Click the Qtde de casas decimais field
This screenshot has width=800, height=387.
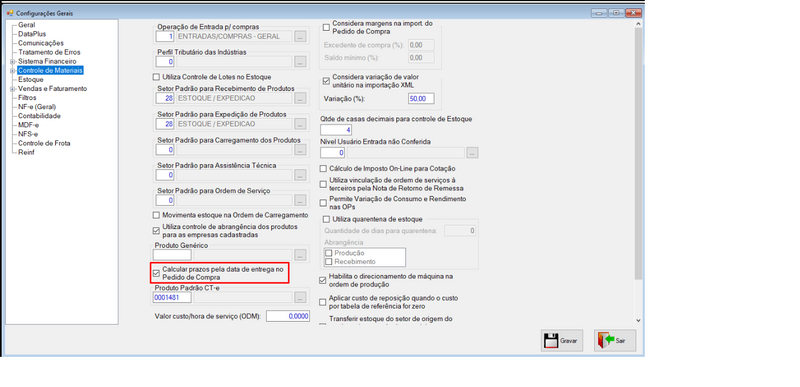tap(336, 130)
